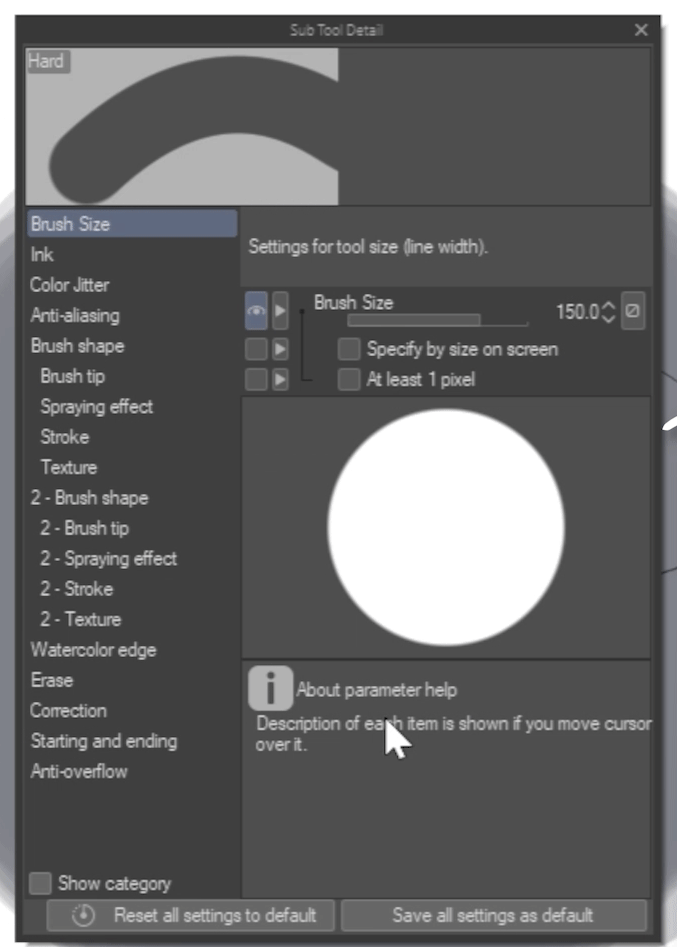This screenshot has width=677, height=947.
Task: Toggle palette display box for Specify by size
Action: tap(256, 349)
